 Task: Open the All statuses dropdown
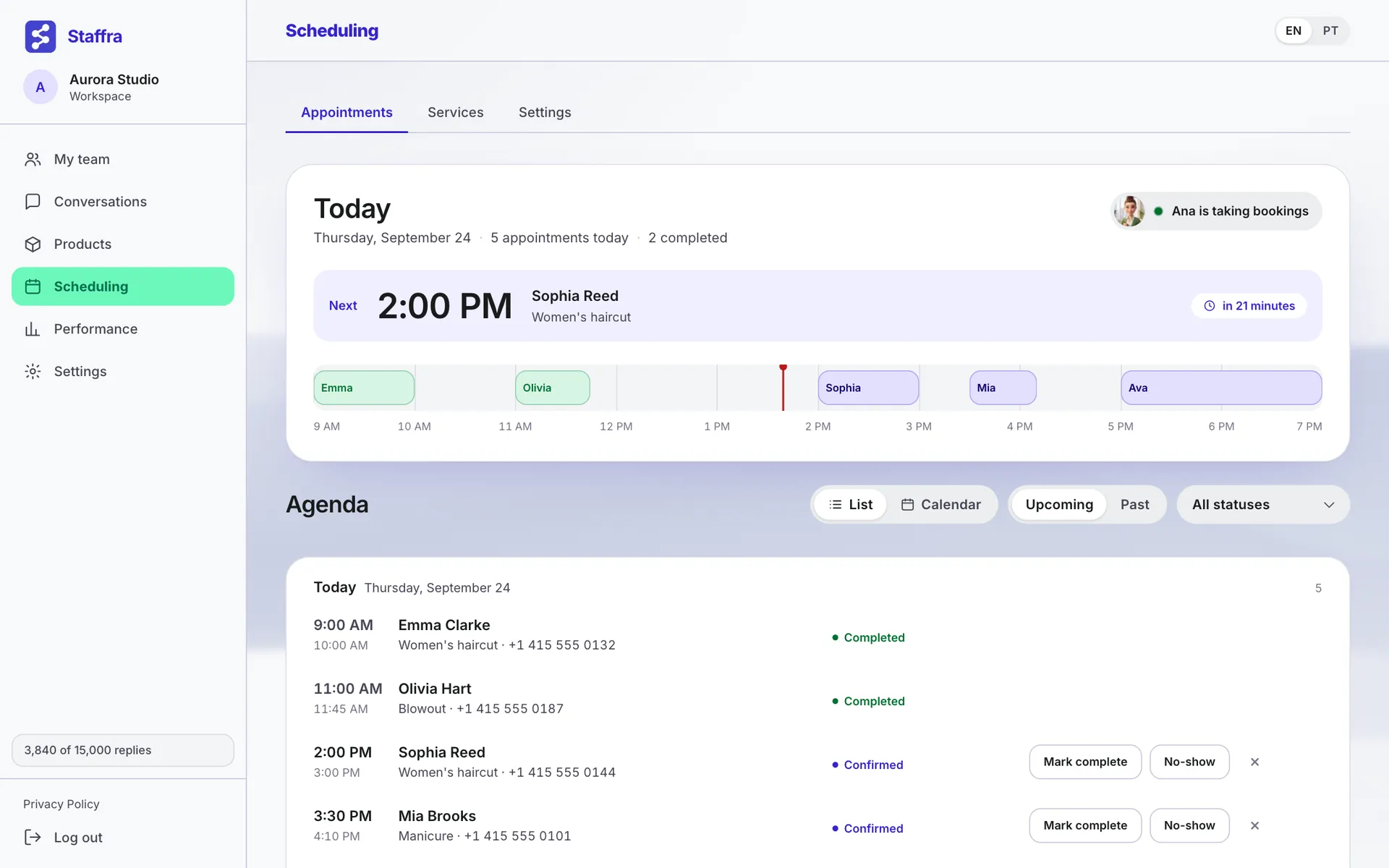(1263, 505)
